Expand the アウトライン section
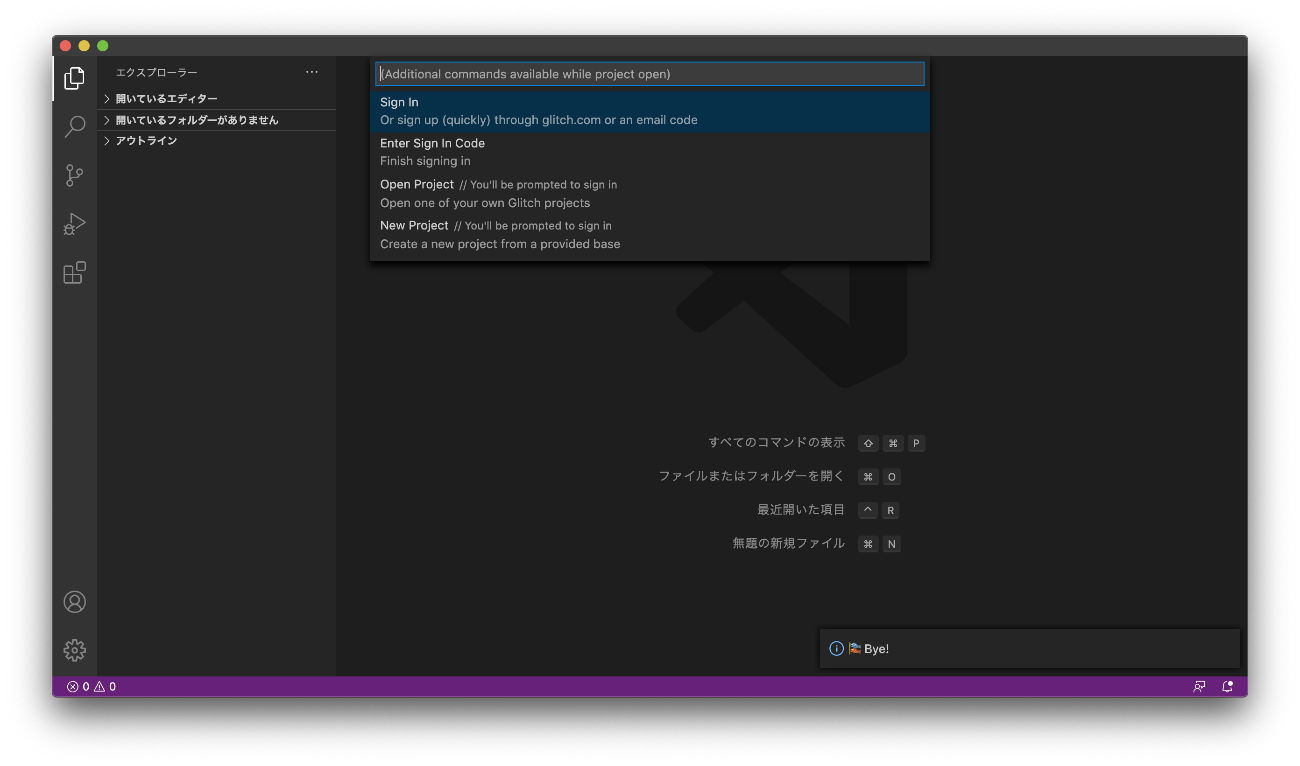Screen dimensions: 1300x766 [x=218, y=141]
